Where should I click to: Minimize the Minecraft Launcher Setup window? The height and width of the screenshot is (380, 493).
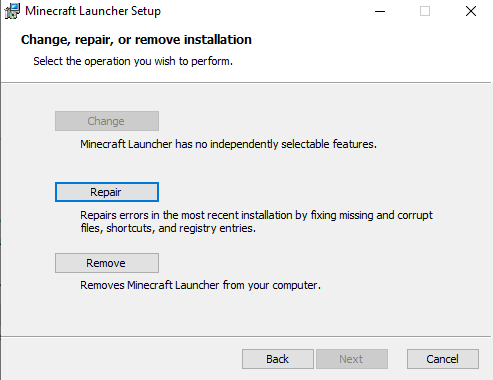(380, 11)
